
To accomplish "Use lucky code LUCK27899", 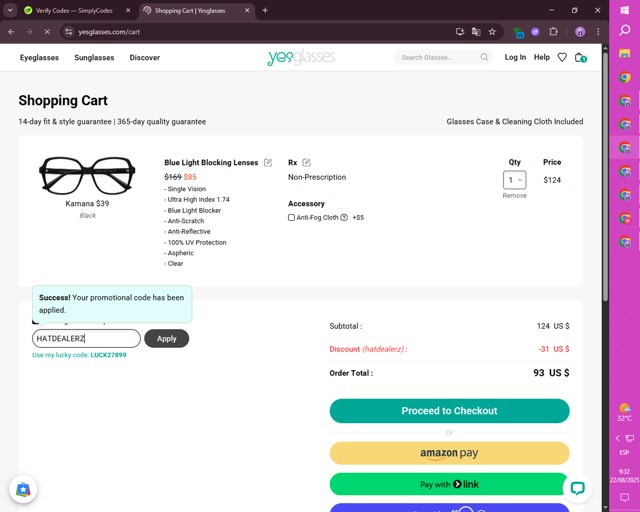I will (108, 355).
